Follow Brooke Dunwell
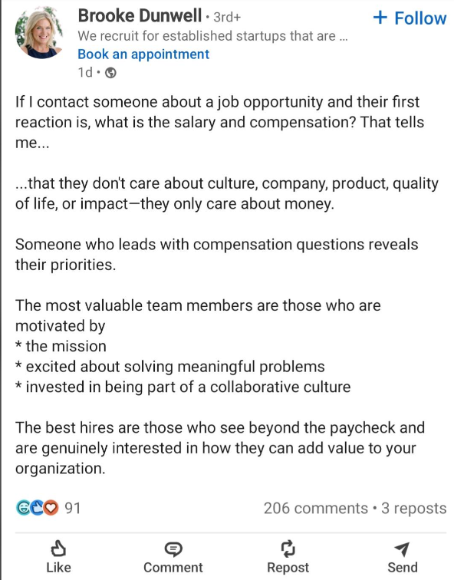Screen dimensions: 454x580 coord(410,18)
